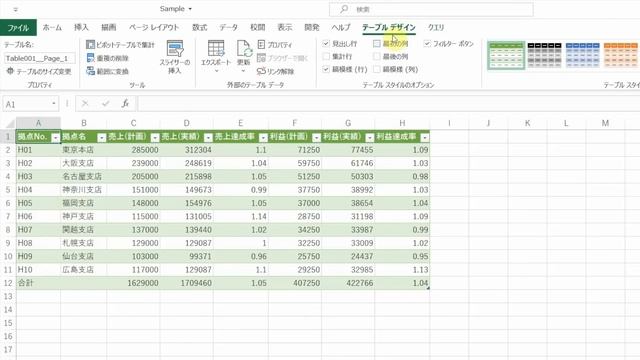This screenshot has height=360, width=640.
Task: Click the Export table icon
Action: [x=216, y=49]
